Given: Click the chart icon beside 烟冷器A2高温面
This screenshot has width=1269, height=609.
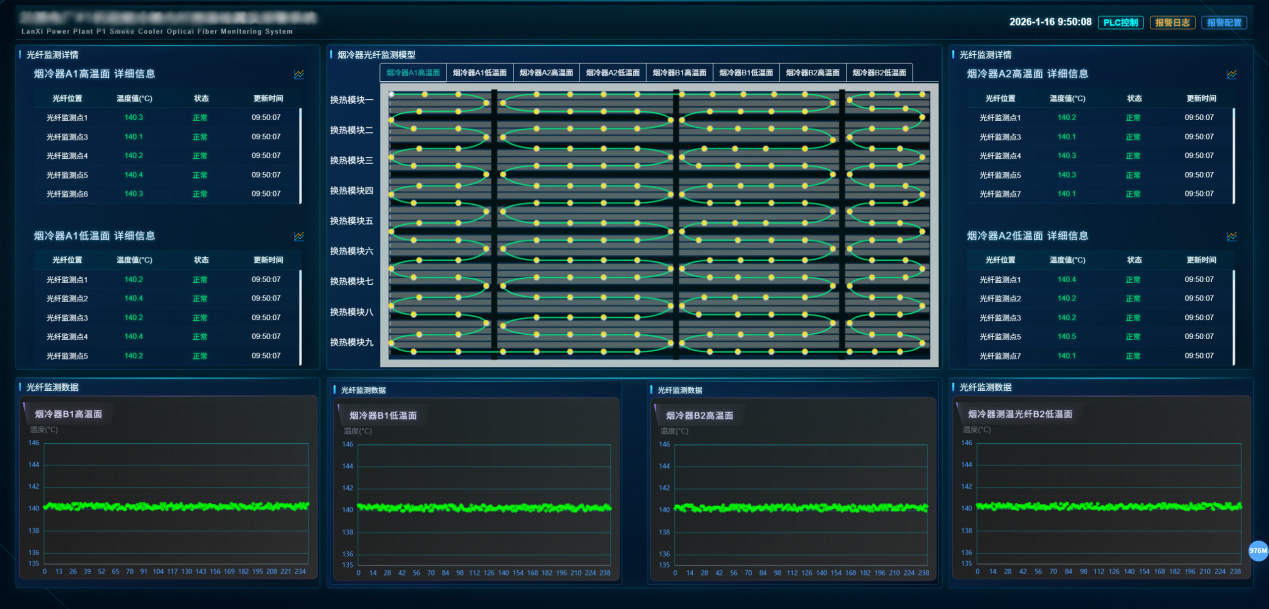Looking at the screenshot, I should pyautogui.click(x=1232, y=74).
